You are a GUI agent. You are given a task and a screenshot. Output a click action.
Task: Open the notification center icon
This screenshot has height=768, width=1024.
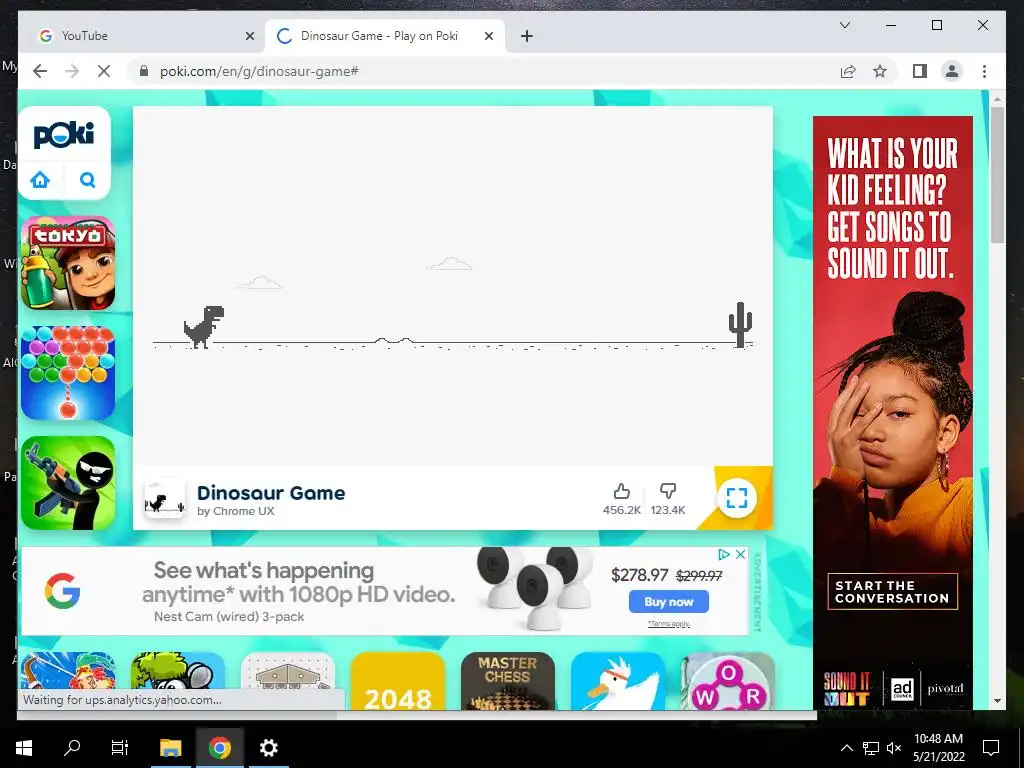991,748
